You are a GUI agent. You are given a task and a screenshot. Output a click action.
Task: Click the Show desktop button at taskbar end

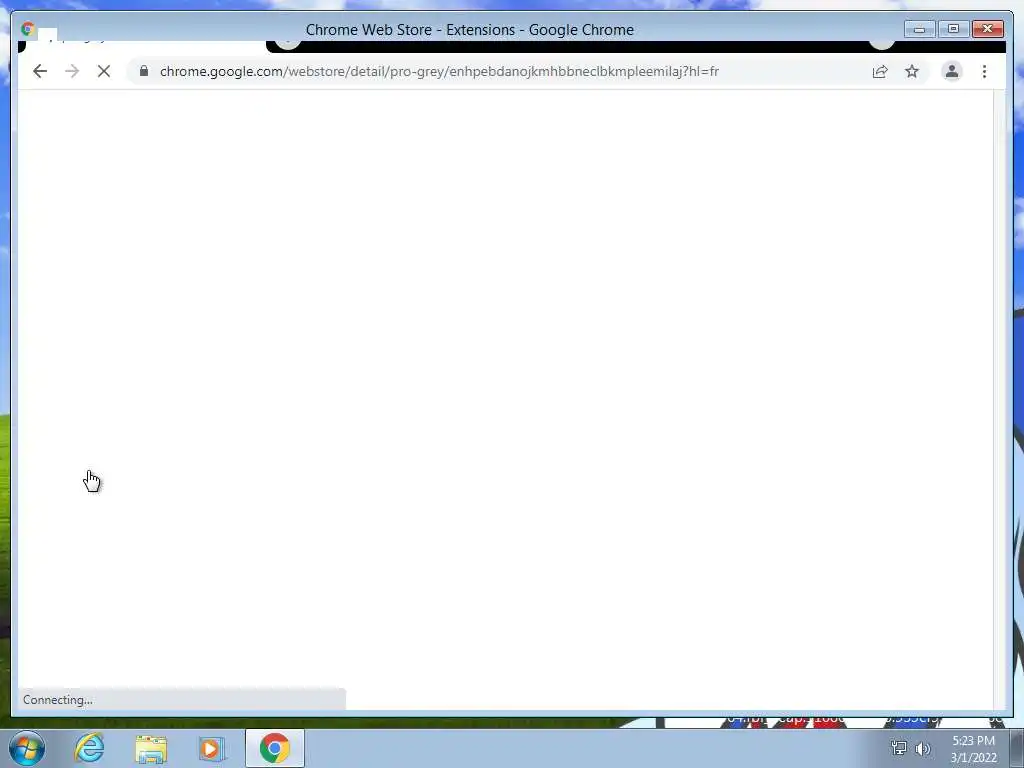tap(1017, 748)
